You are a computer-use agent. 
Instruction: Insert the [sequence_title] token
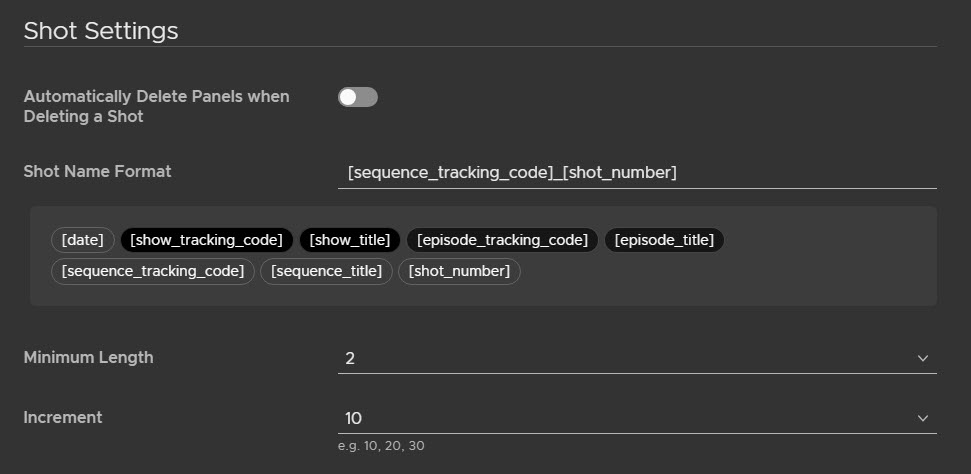(326, 271)
